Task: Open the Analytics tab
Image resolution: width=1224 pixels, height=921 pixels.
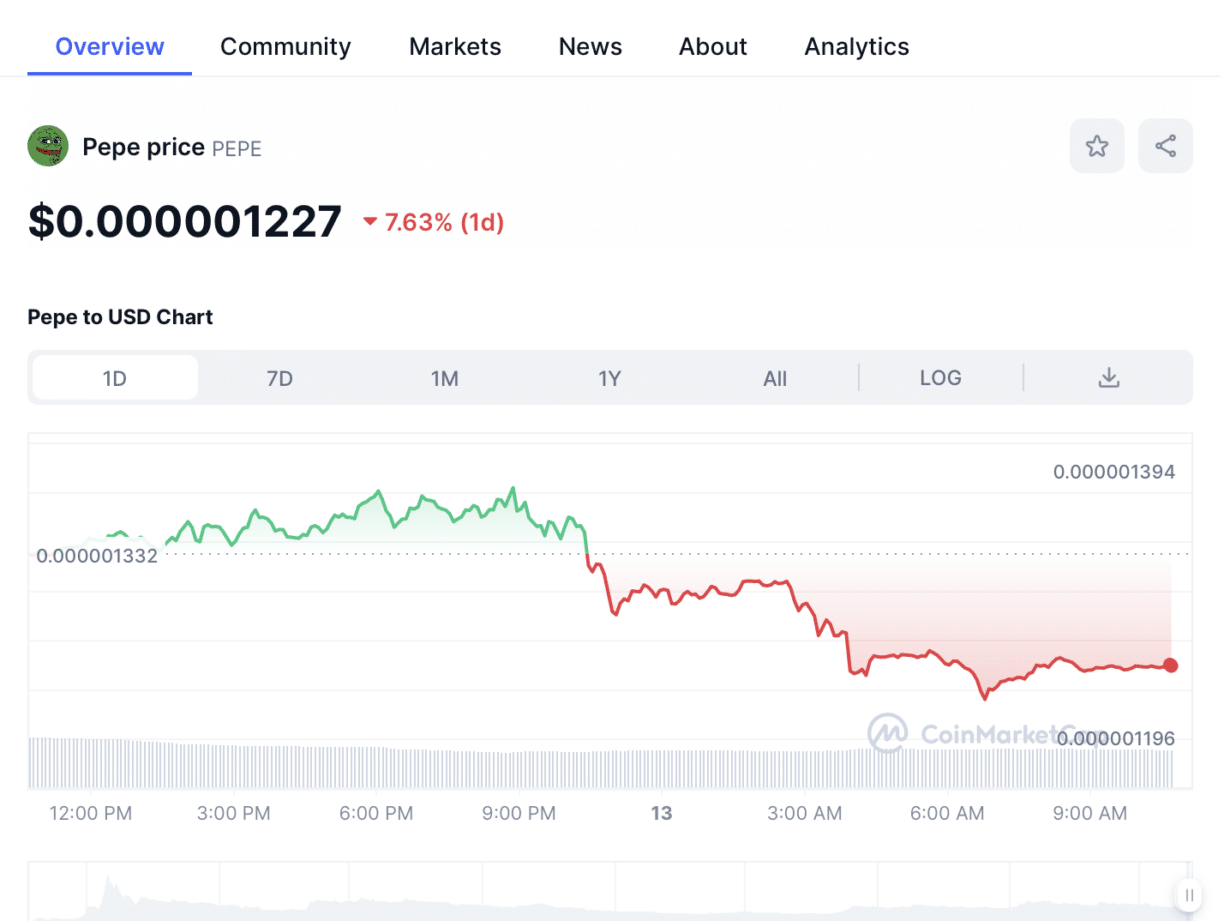Action: [x=856, y=47]
